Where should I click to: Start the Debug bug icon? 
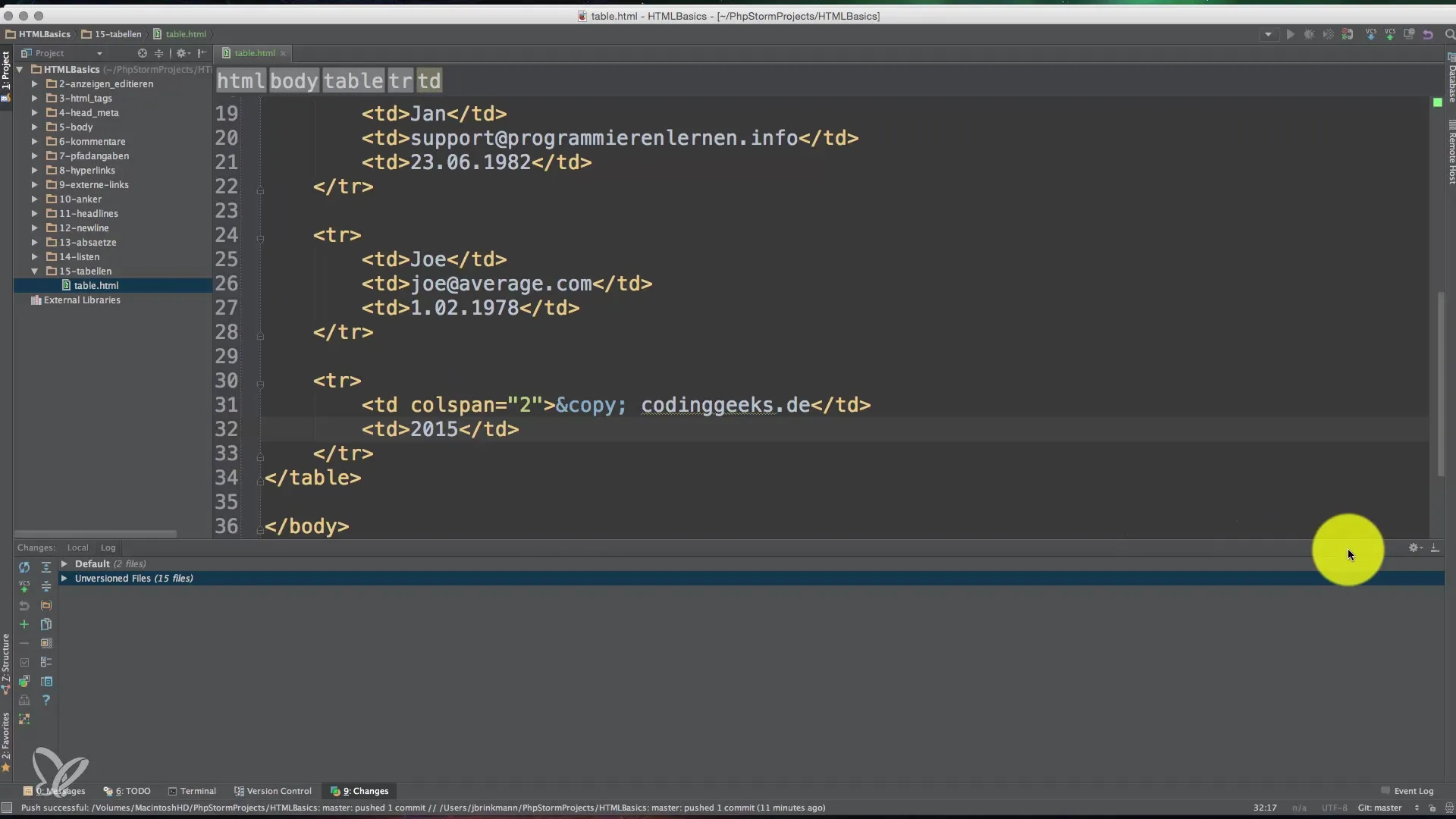click(x=1309, y=34)
